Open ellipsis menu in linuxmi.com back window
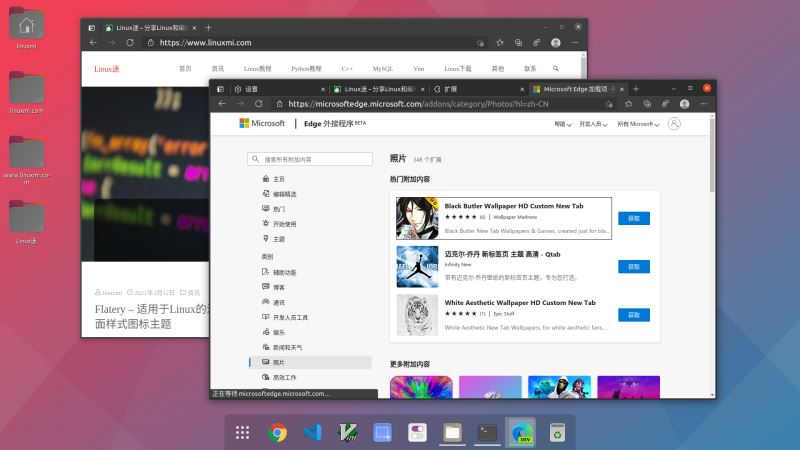 [575, 43]
